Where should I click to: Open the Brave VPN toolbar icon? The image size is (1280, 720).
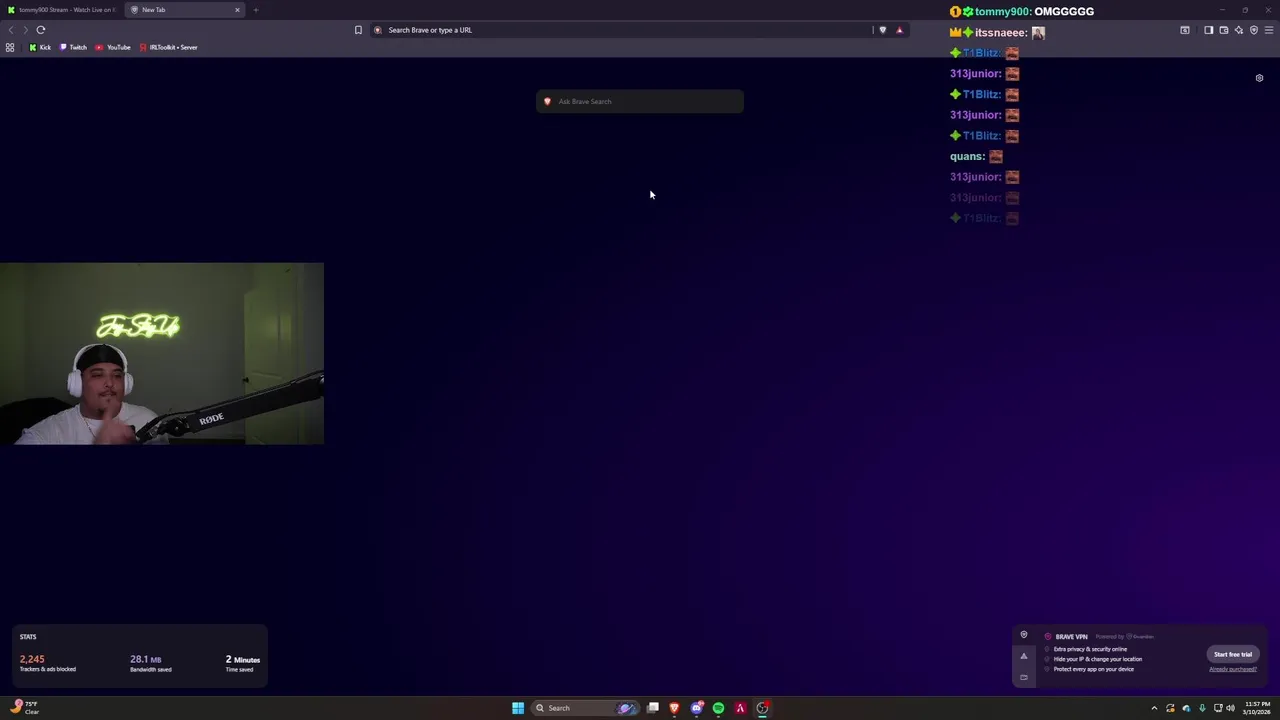[1253, 30]
